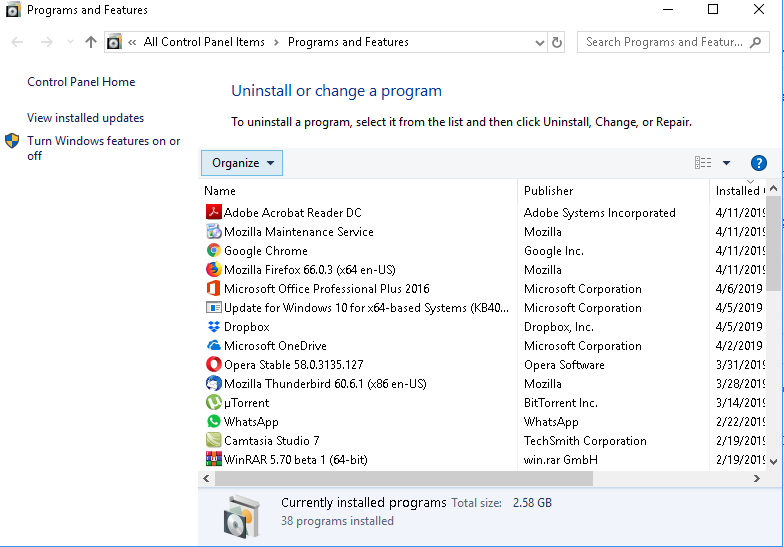784x547 pixels.
Task: Click the vertical scrollbar down arrow
Action: [774, 462]
